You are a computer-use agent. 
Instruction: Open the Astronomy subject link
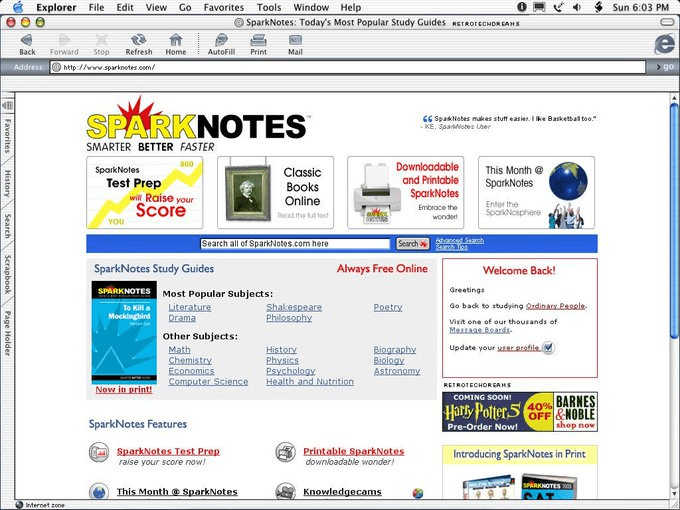pos(397,371)
